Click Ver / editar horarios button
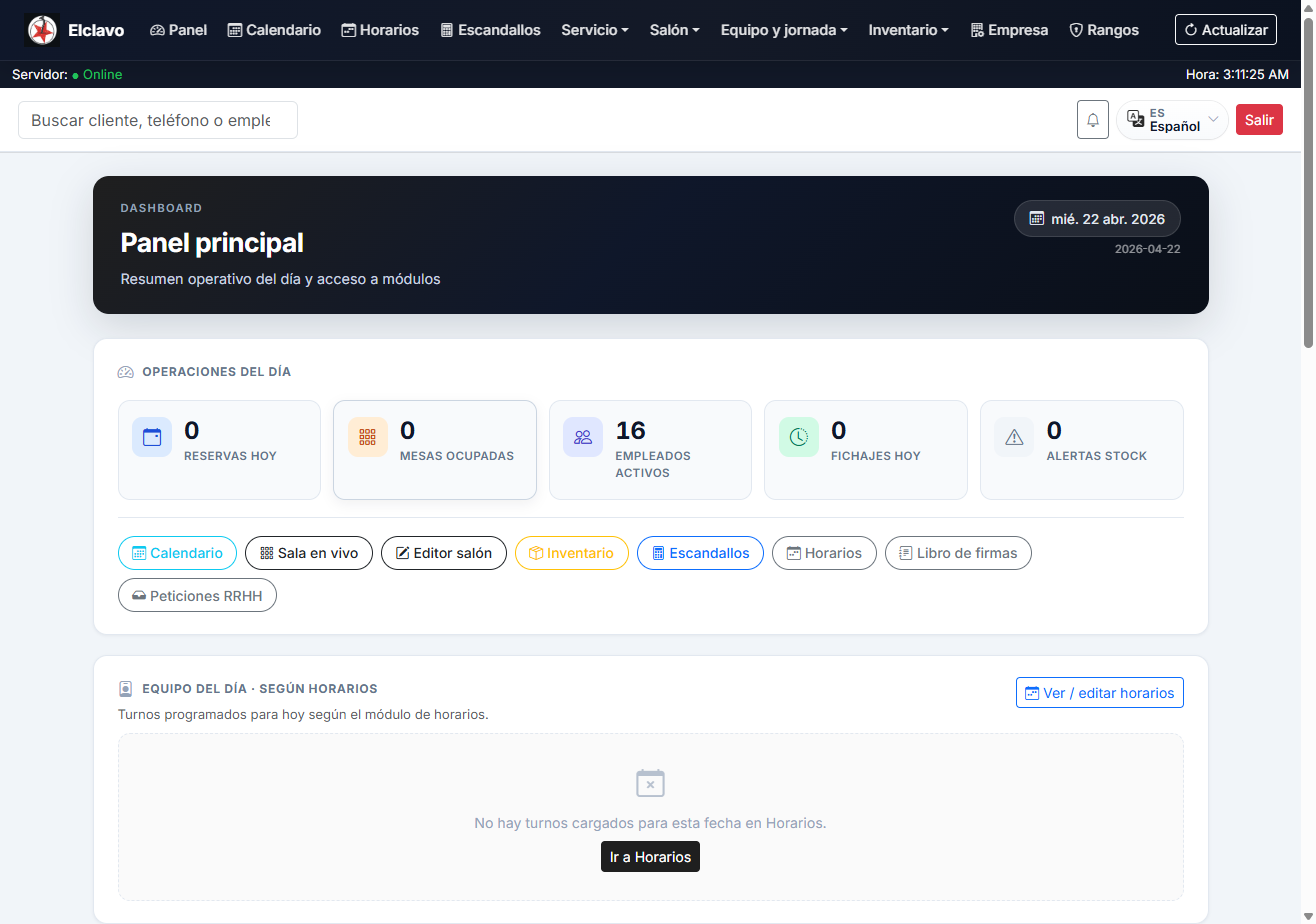This screenshot has width=1316, height=924. 1100,692
